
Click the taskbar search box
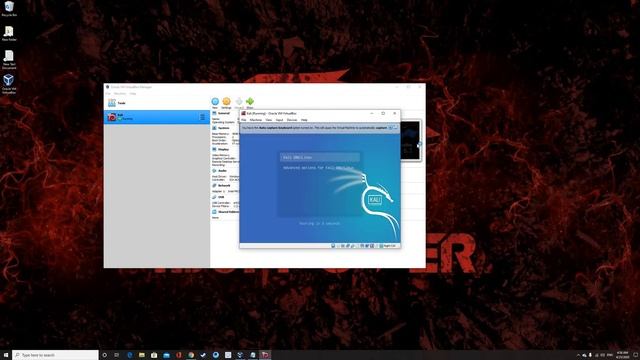(x=56, y=355)
